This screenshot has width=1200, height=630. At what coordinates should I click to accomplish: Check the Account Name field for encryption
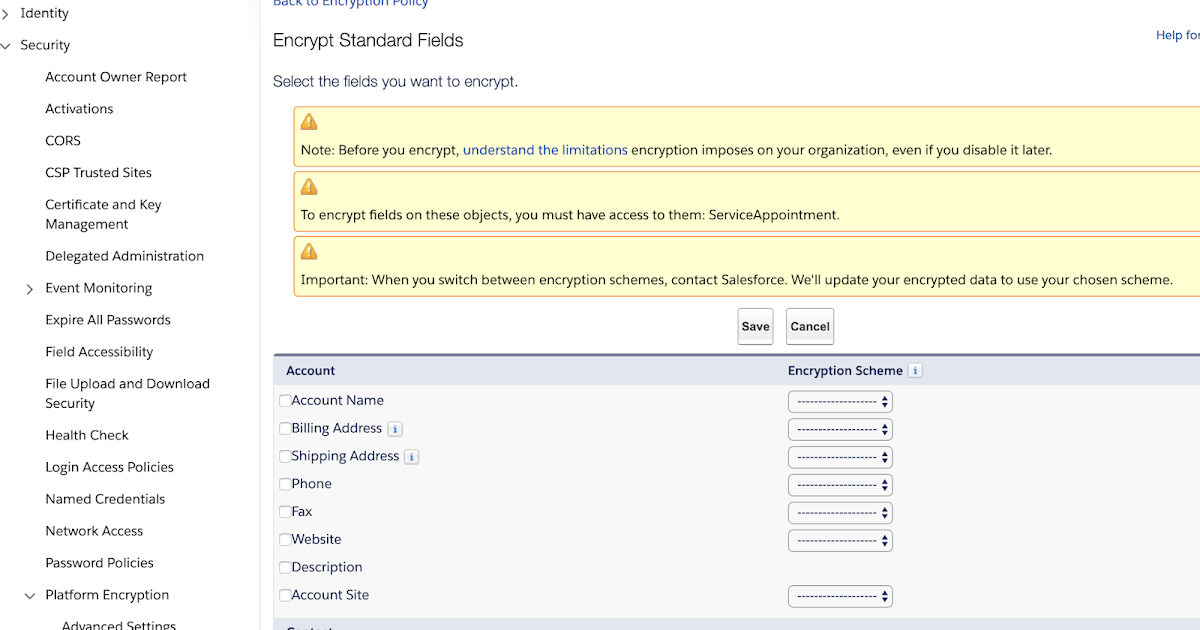285,400
